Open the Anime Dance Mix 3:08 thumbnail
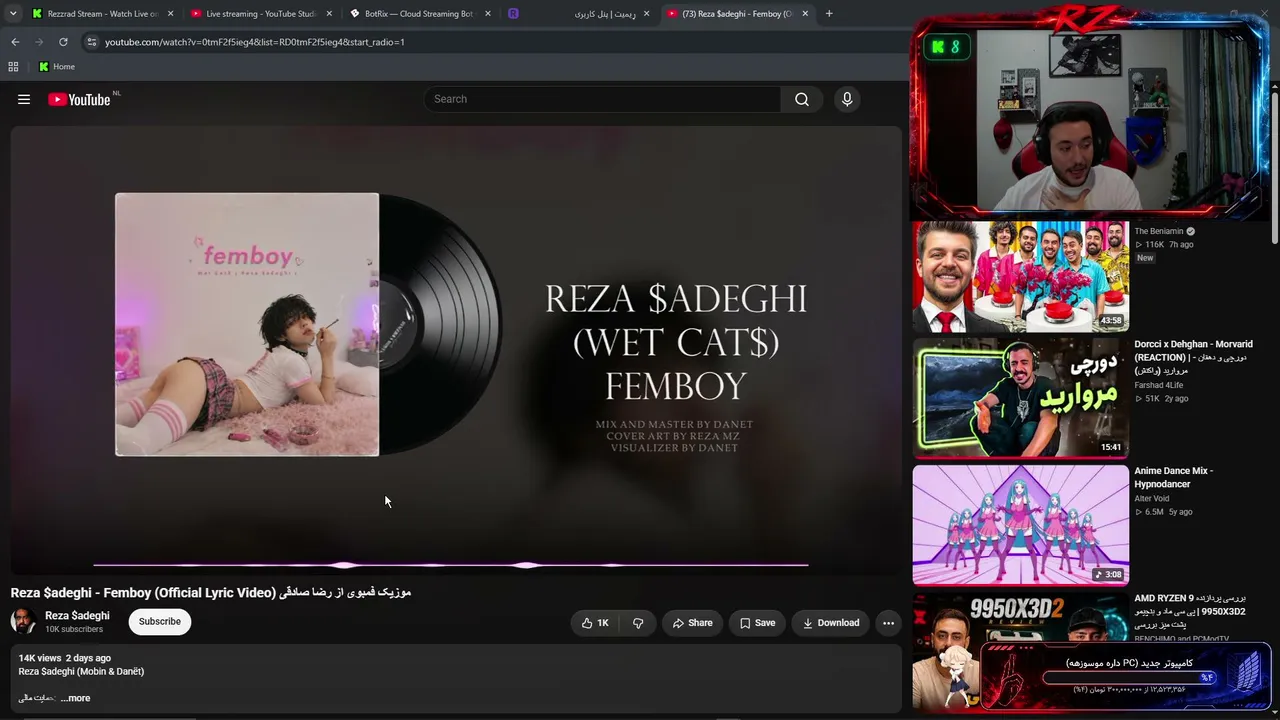Image resolution: width=1280 pixels, height=720 pixels. 1020,525
